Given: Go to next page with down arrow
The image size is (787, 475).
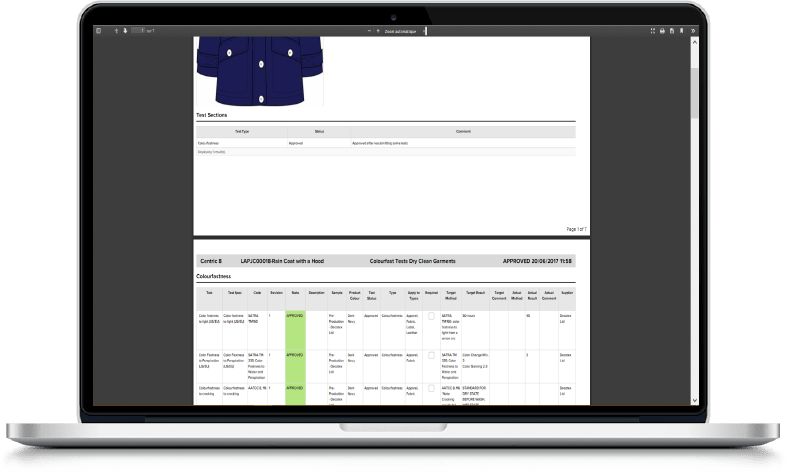Looking at the screenshot, I should [x=125, y=31].
